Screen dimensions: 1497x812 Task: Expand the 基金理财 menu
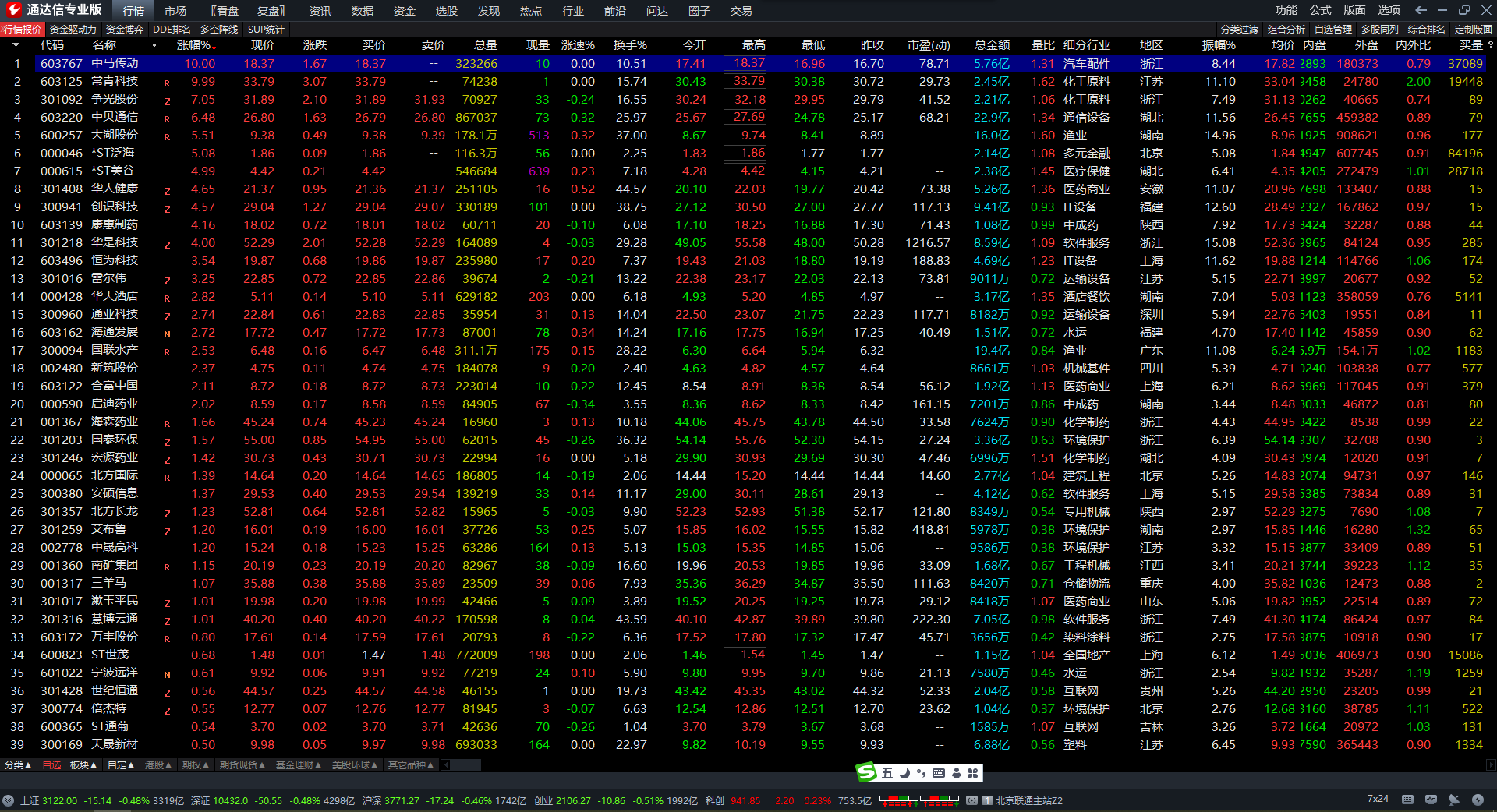point(299,765)
